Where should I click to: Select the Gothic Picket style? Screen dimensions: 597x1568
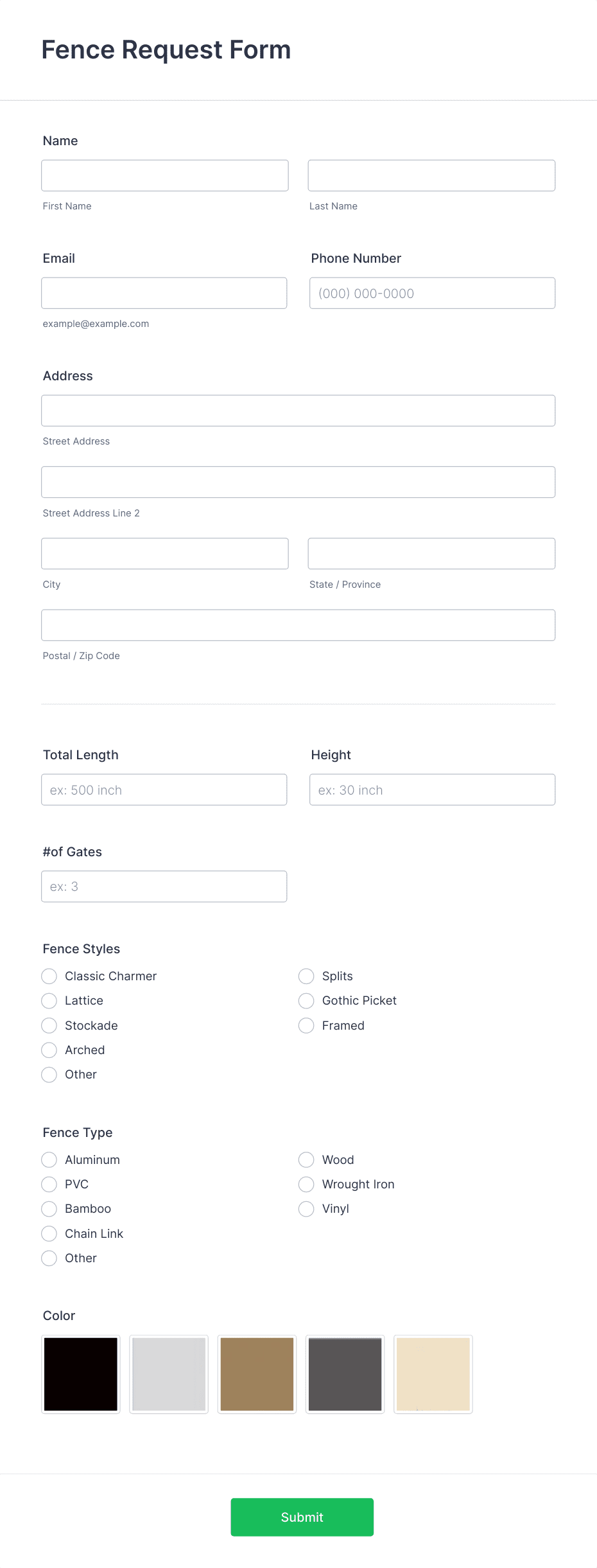(x=306, y=1000)
